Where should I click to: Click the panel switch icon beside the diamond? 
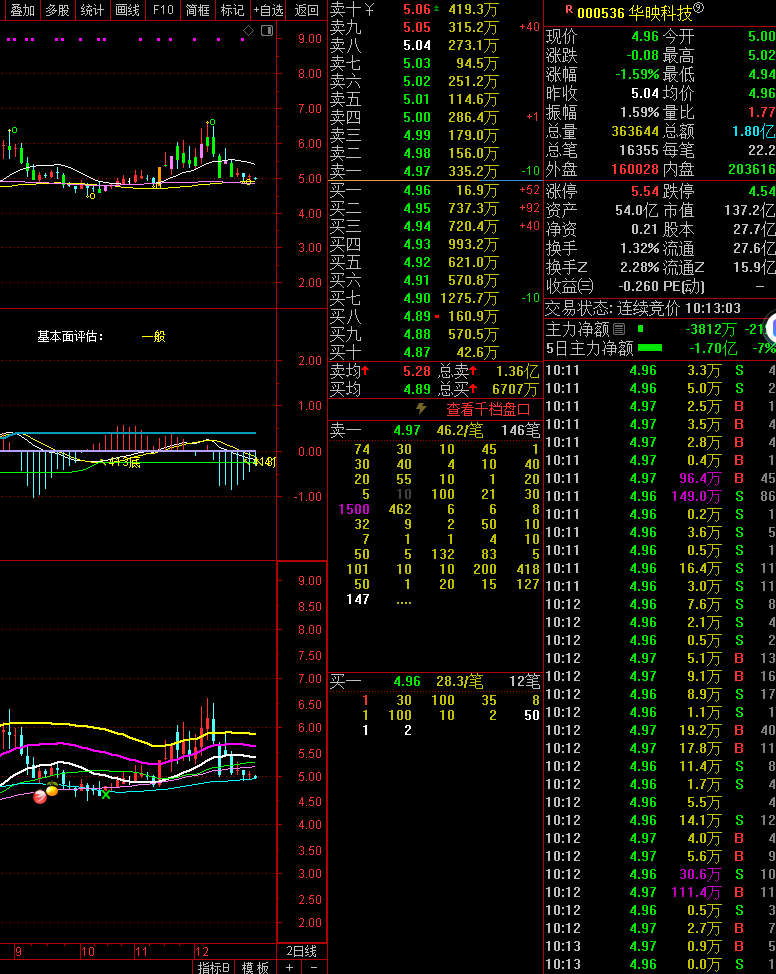tap(267, 31)
